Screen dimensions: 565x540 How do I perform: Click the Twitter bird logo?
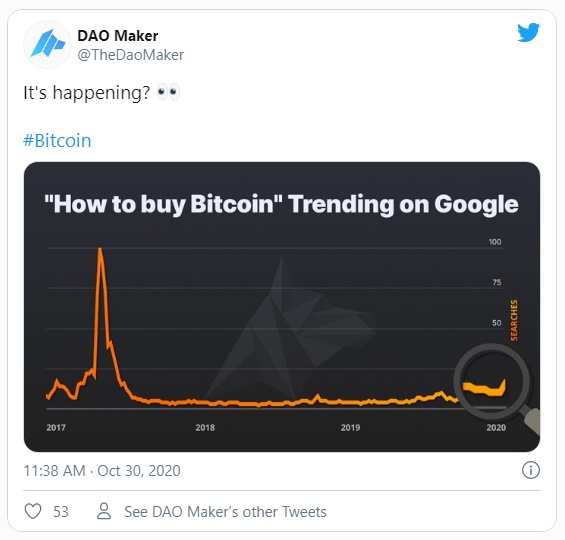pos(528,32)
